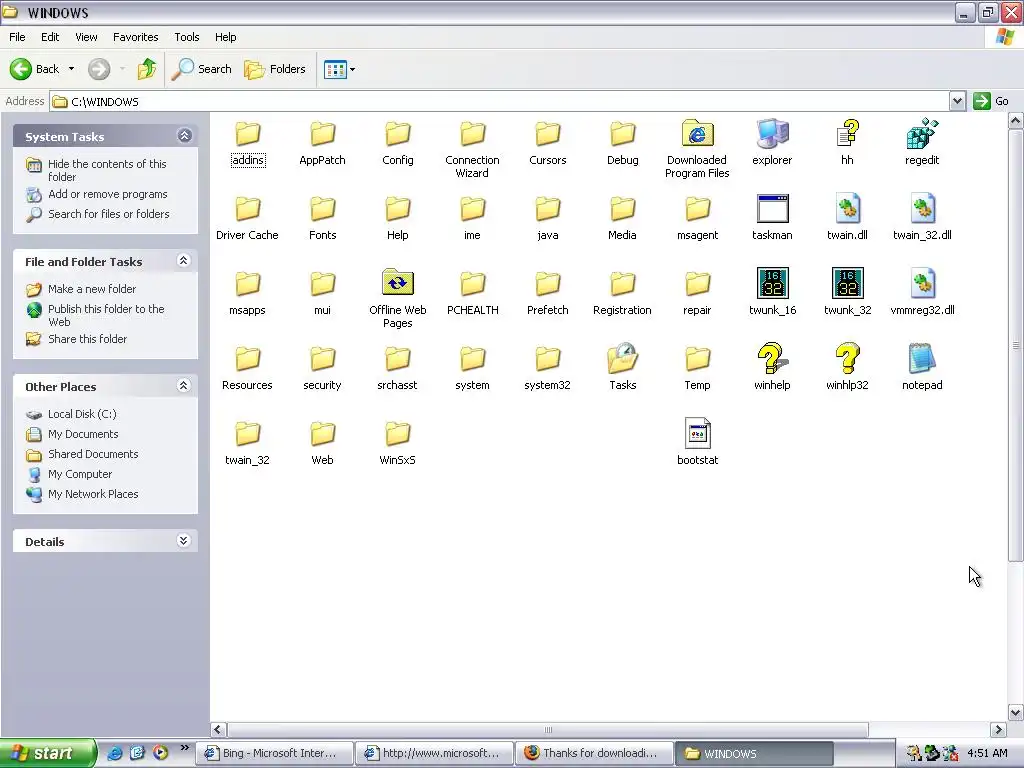The height and width of the screenshot is (768, 1024).
Task: Select the taskman application icon
Action: tap(772, 209)
